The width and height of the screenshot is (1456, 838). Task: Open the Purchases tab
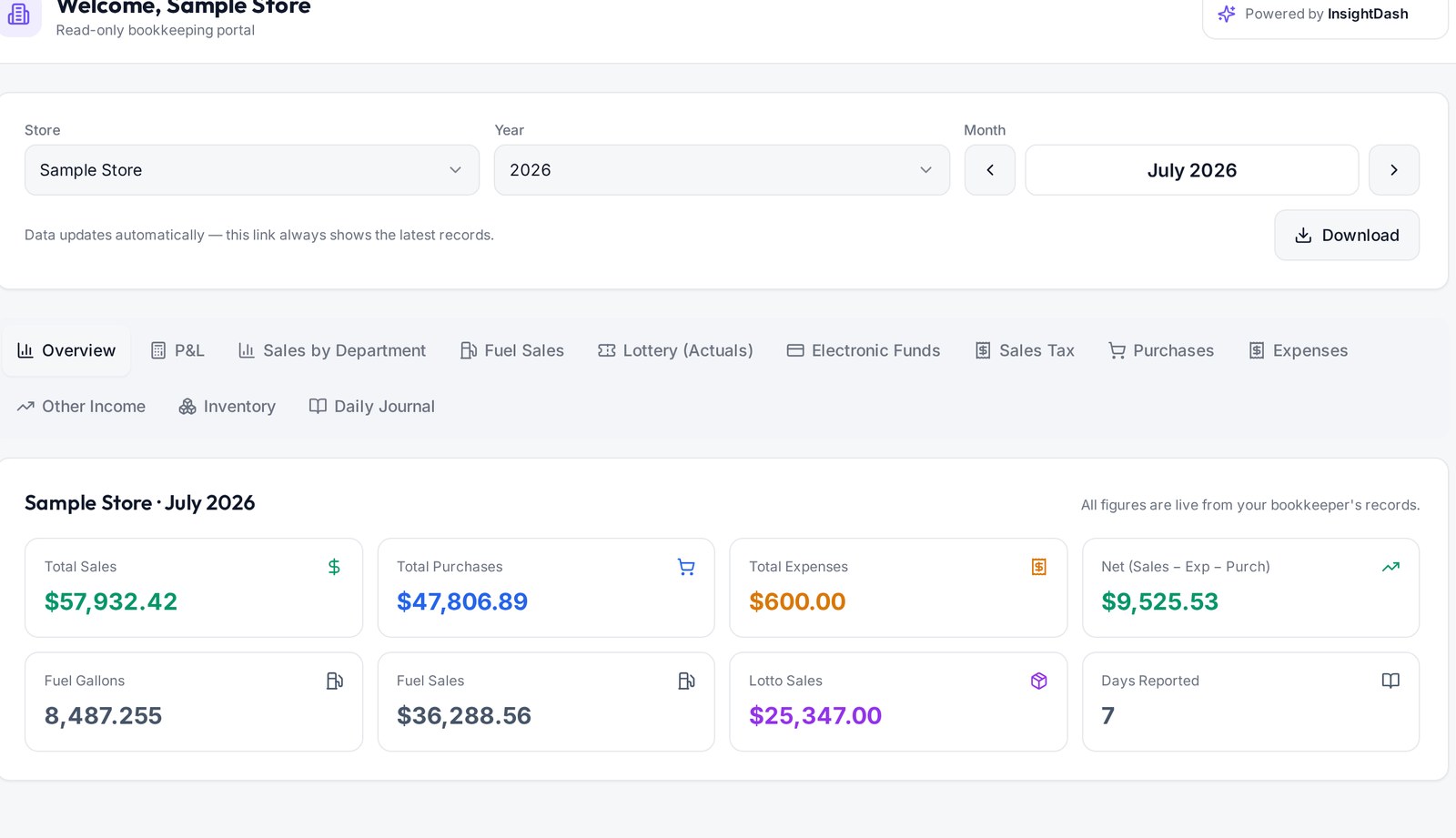(1161, 350)
